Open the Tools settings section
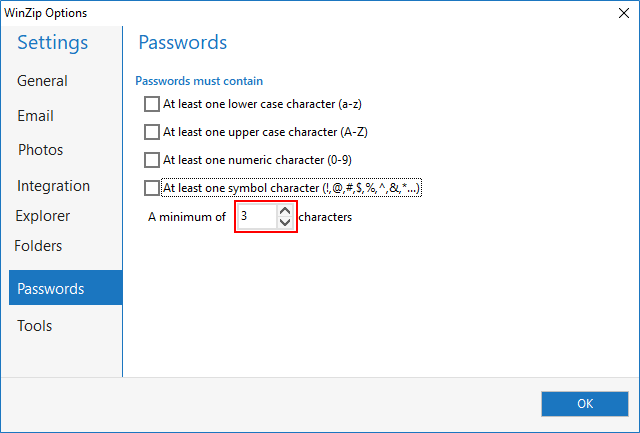Viewport: 640px width, 433px height. 34,326
